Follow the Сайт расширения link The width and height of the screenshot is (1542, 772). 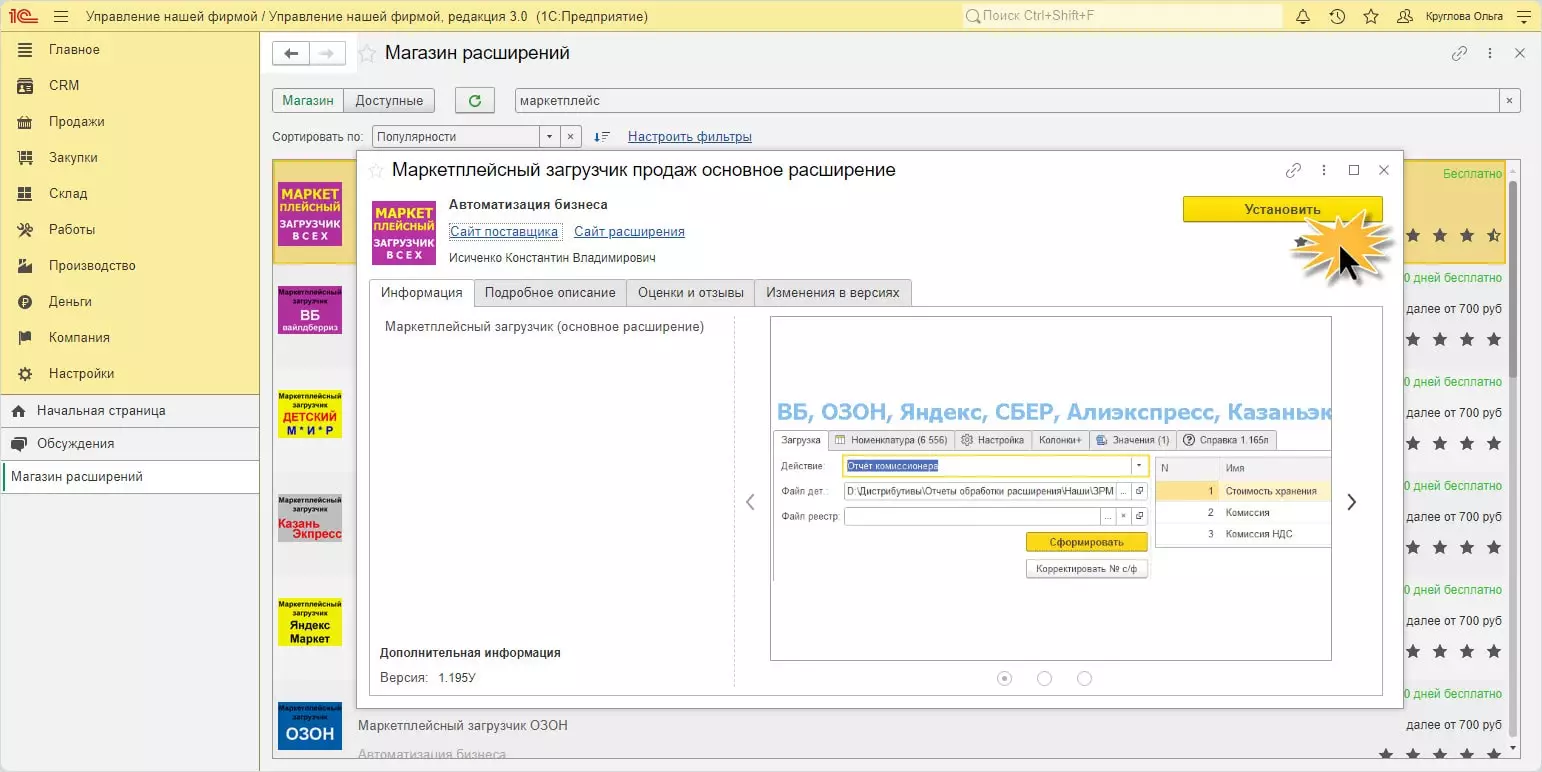[x=629, y=232]
